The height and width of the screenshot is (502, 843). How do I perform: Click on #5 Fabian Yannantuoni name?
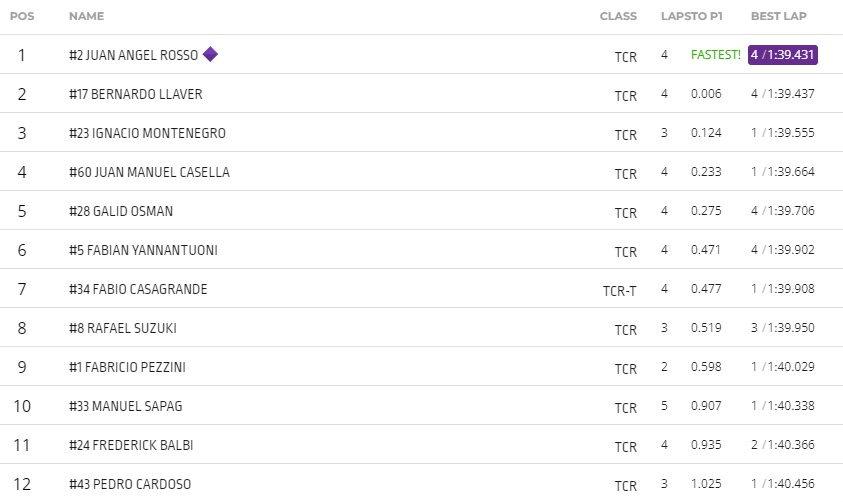click(x=144, y=250)
